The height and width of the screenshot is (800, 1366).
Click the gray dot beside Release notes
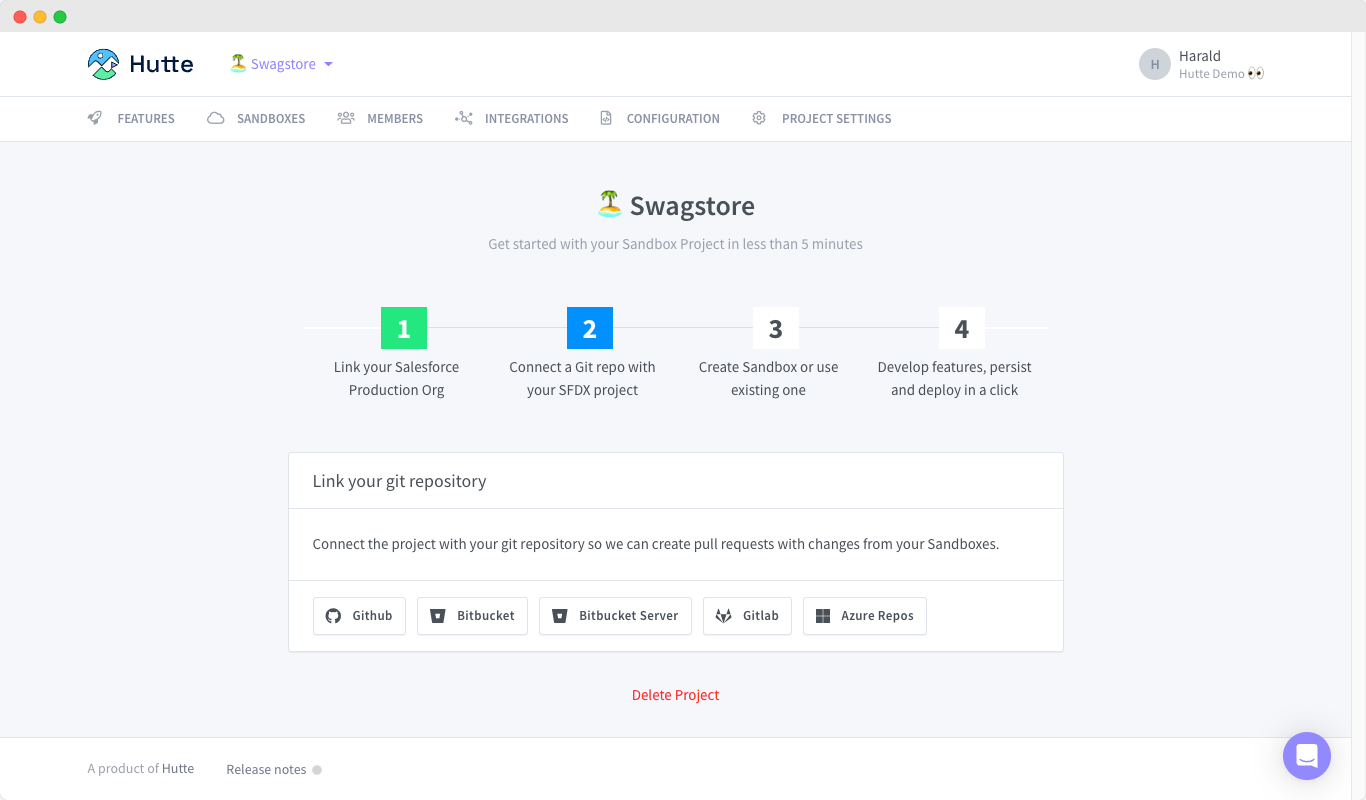(317, 770)
